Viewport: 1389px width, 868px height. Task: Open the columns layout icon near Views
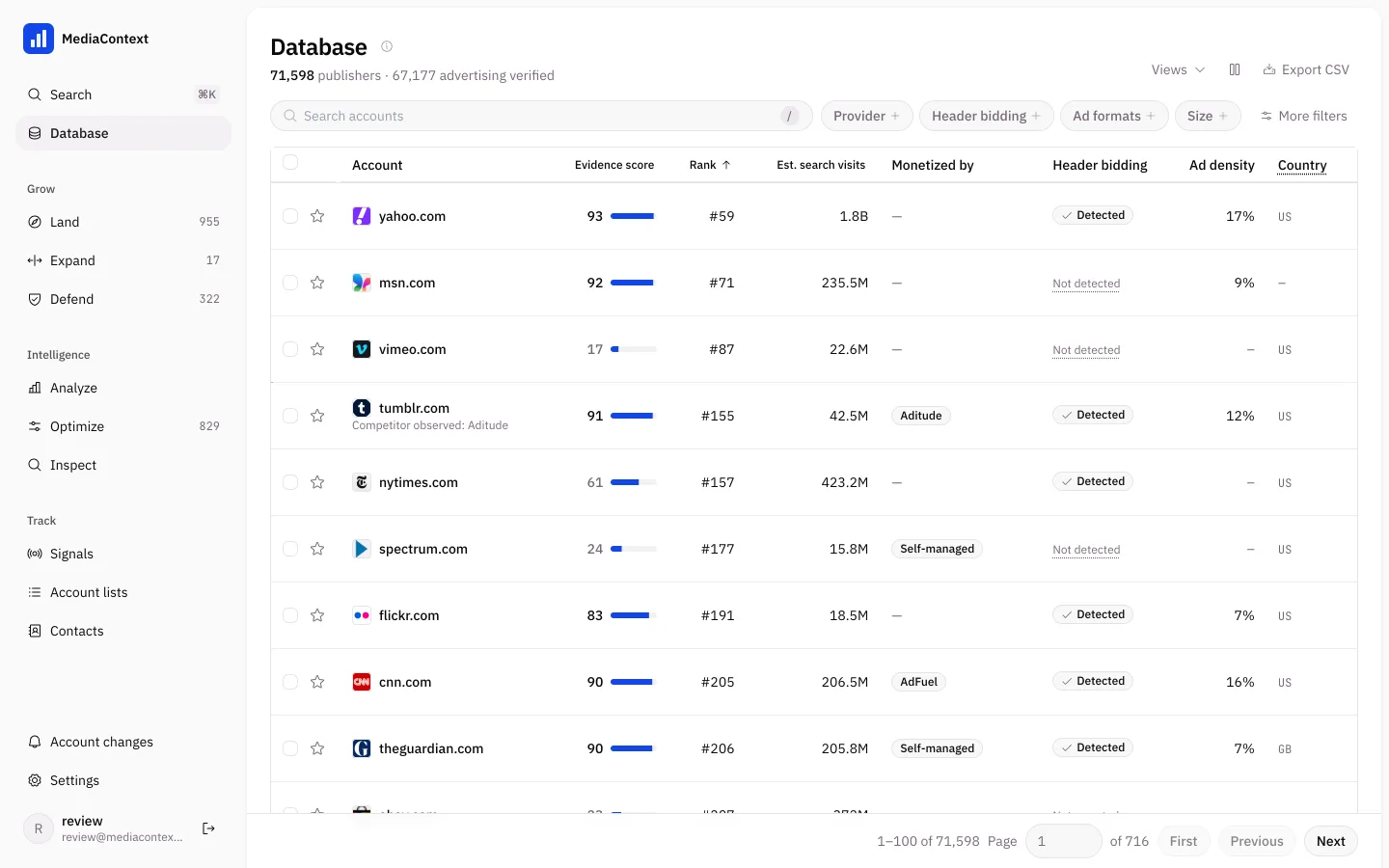pyautogui.click(x=1235, y=69)
